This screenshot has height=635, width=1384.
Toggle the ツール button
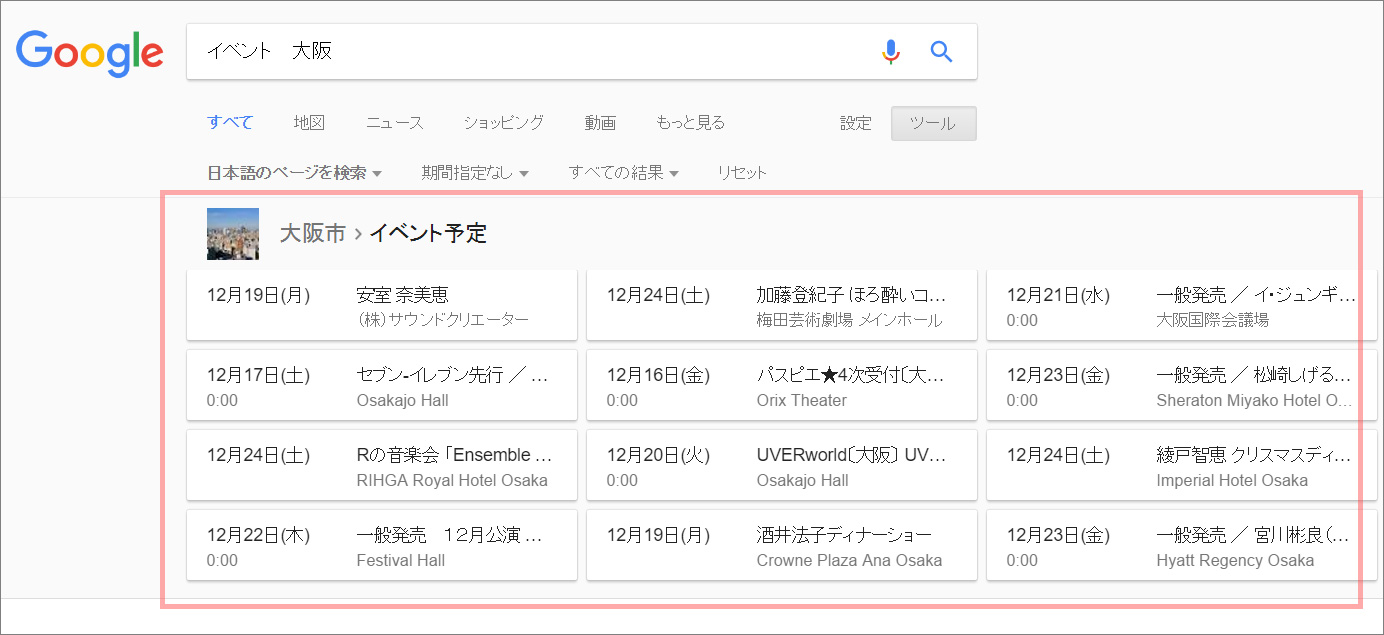(933, 124)
